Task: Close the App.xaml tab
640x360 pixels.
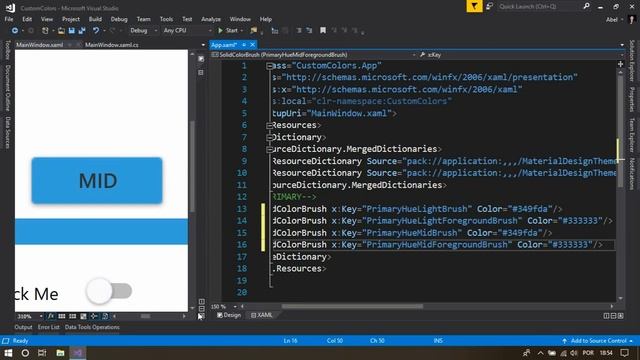Action: [253, 45]
